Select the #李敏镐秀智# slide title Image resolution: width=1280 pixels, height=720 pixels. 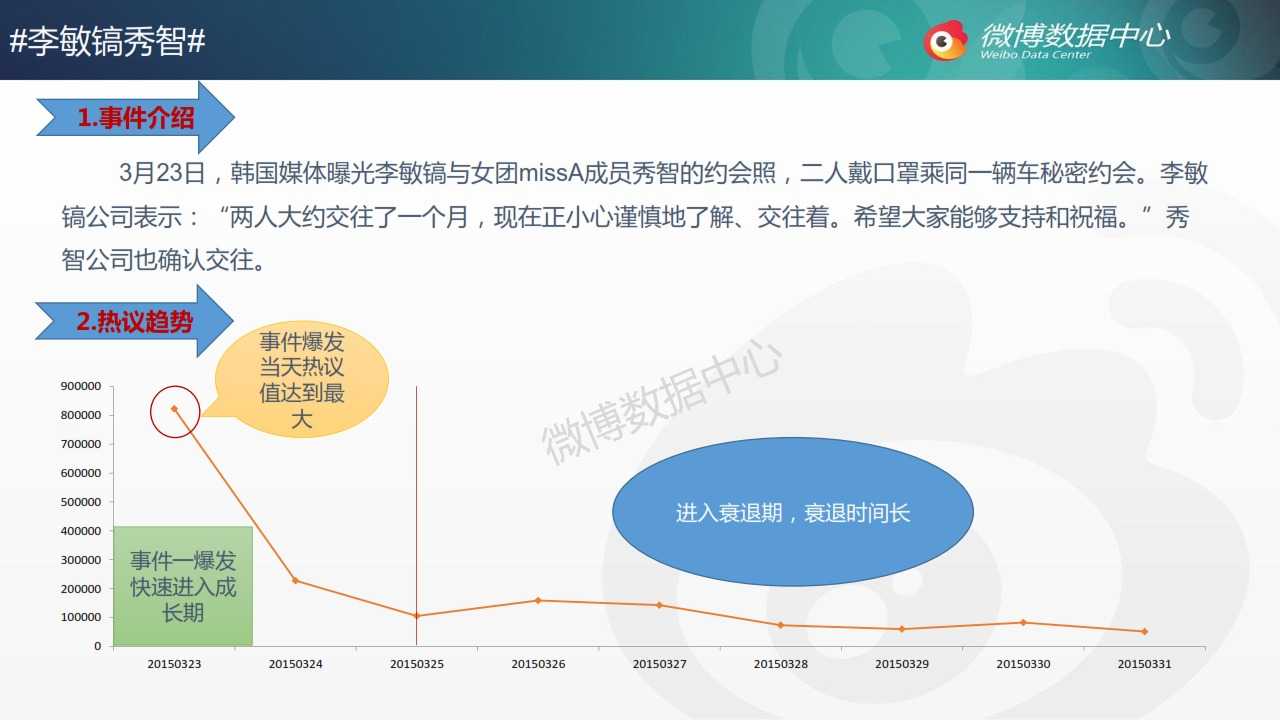[107, 42]
